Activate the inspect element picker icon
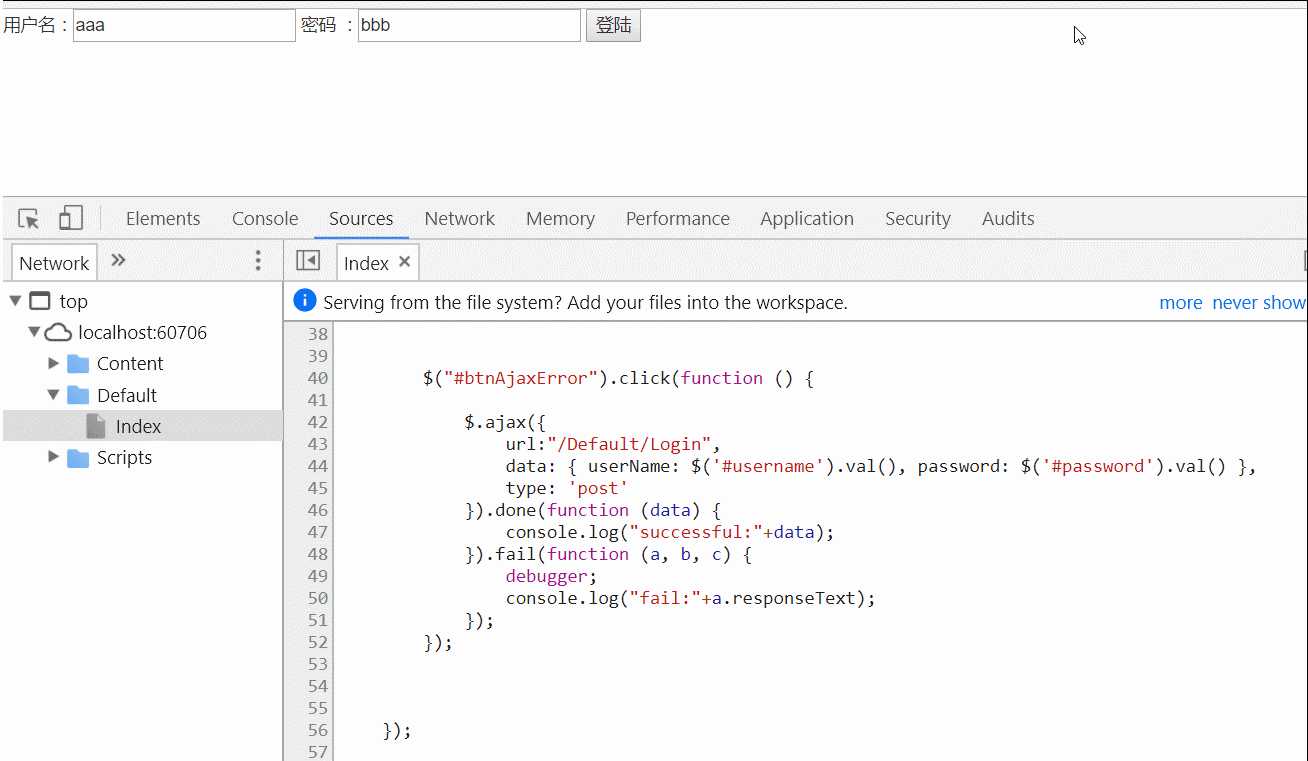Screen dimensions: 1308x761 click(x=29, y=219)
